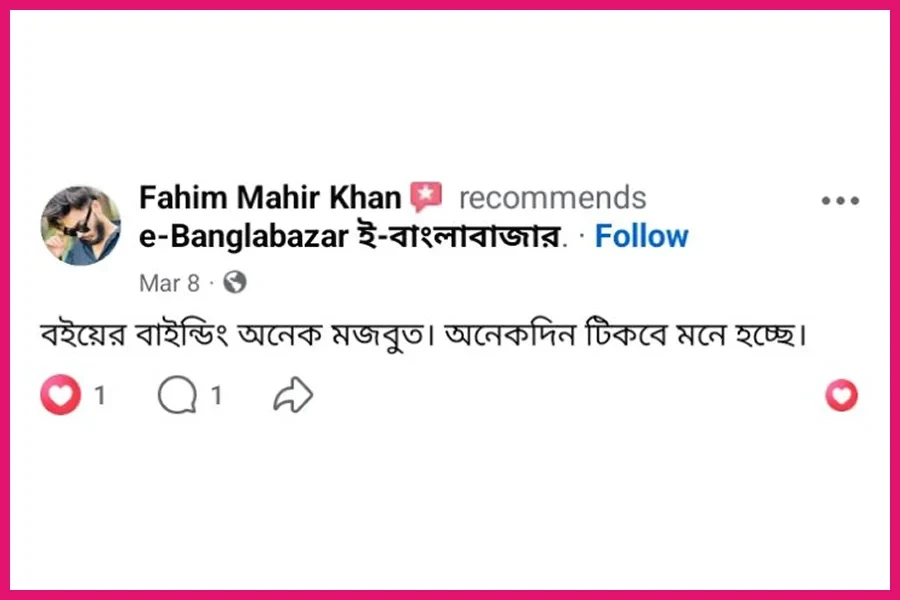The height and width of the screenshot is (600, 900).
Task: Like the post using the heart reaction icon
Action: (x=60, y=395)
